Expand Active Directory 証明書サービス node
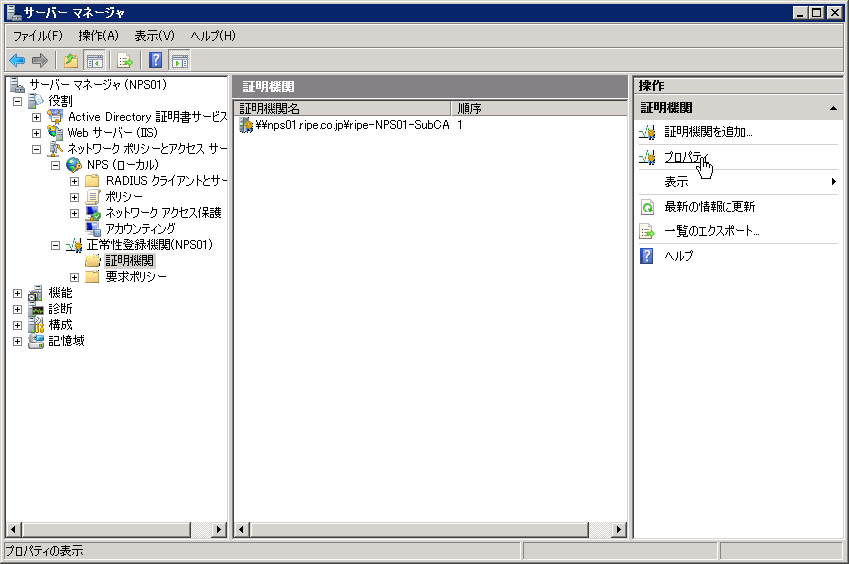This screenshot has height=564, width=849. (36, 117)
